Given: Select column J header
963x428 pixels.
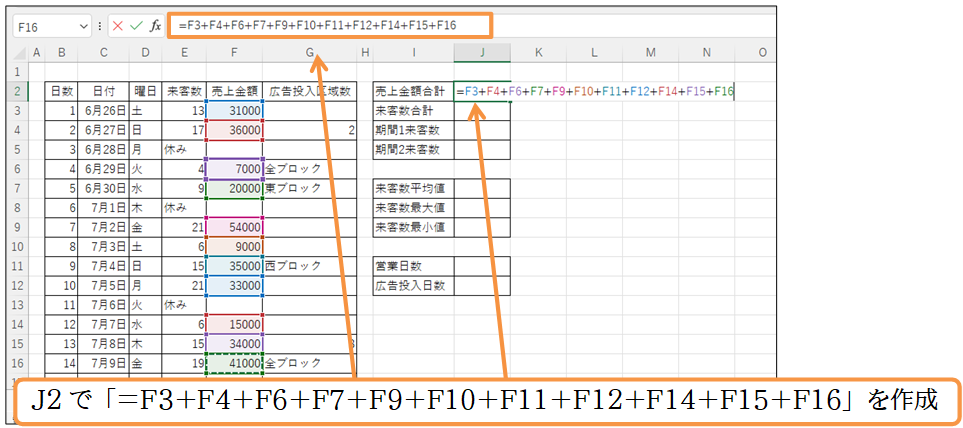Looking at the screenshot, I should [482, 53].
